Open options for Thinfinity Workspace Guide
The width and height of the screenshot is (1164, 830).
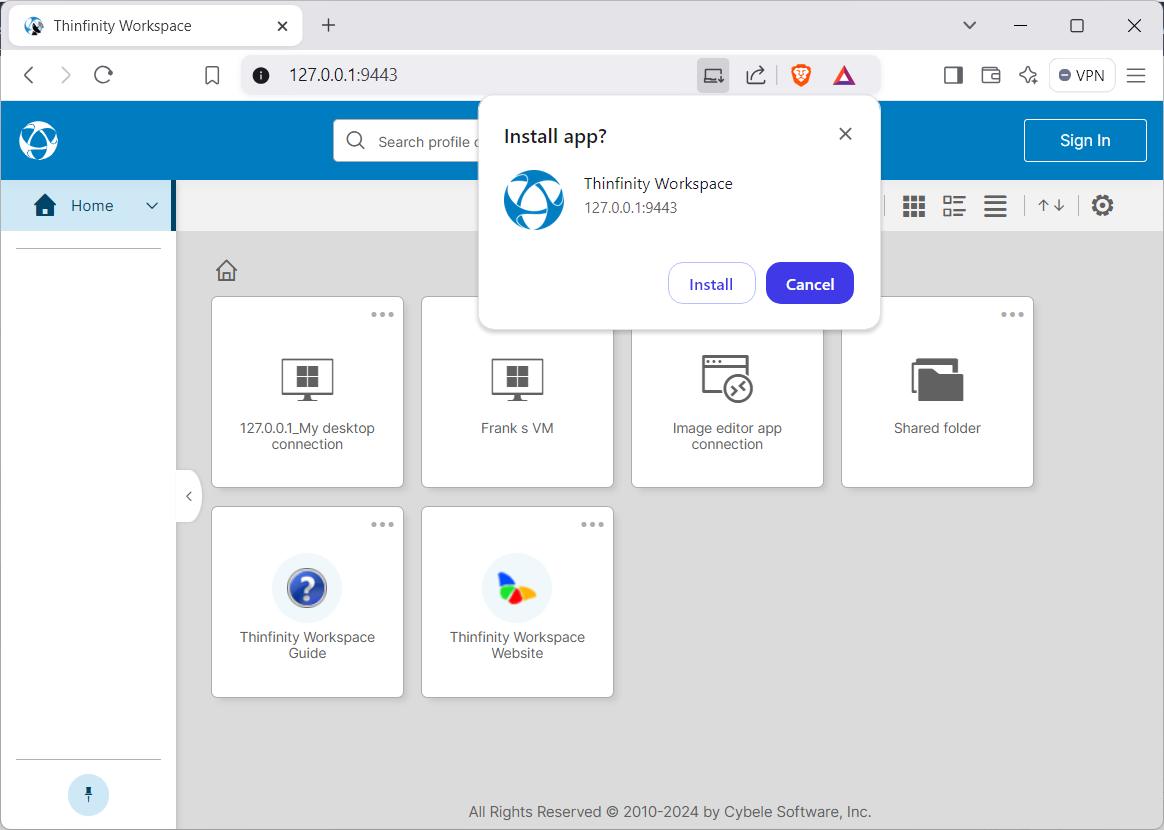pos(382,525)
